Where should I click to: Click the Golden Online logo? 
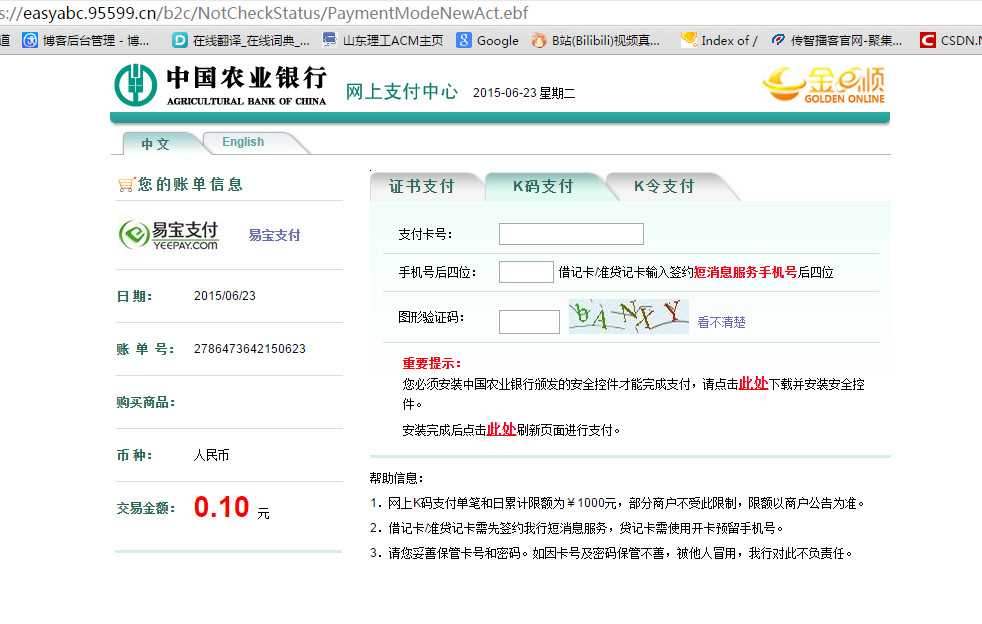(824, 85)
